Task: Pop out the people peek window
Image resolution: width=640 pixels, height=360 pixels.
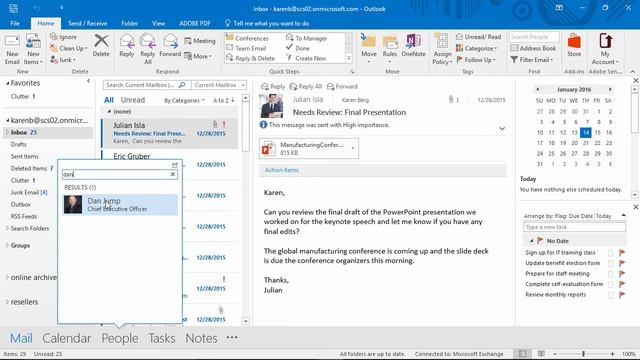Action: [x=175, y=165]
